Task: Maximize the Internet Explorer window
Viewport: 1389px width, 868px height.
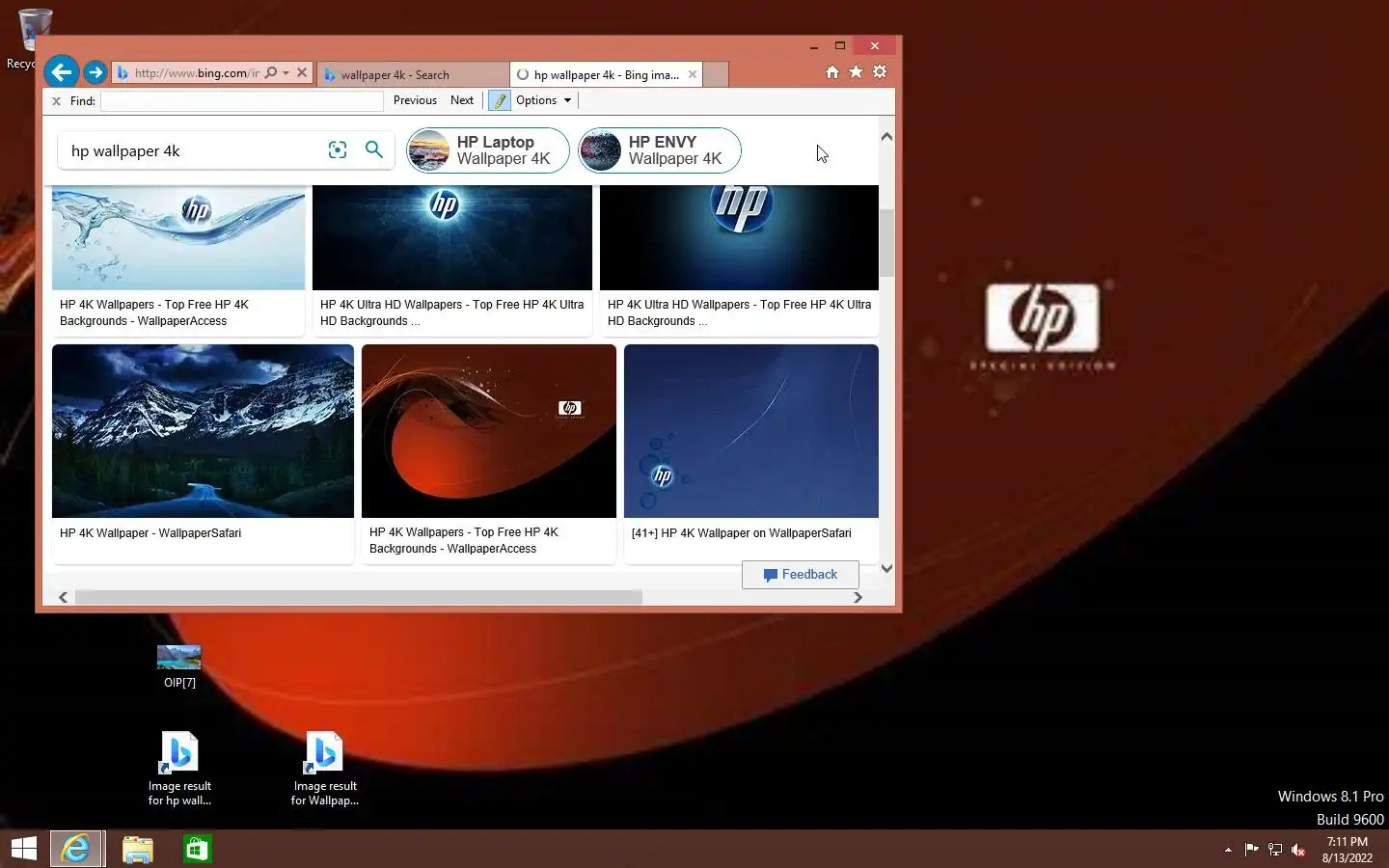Action: [840, 46]
